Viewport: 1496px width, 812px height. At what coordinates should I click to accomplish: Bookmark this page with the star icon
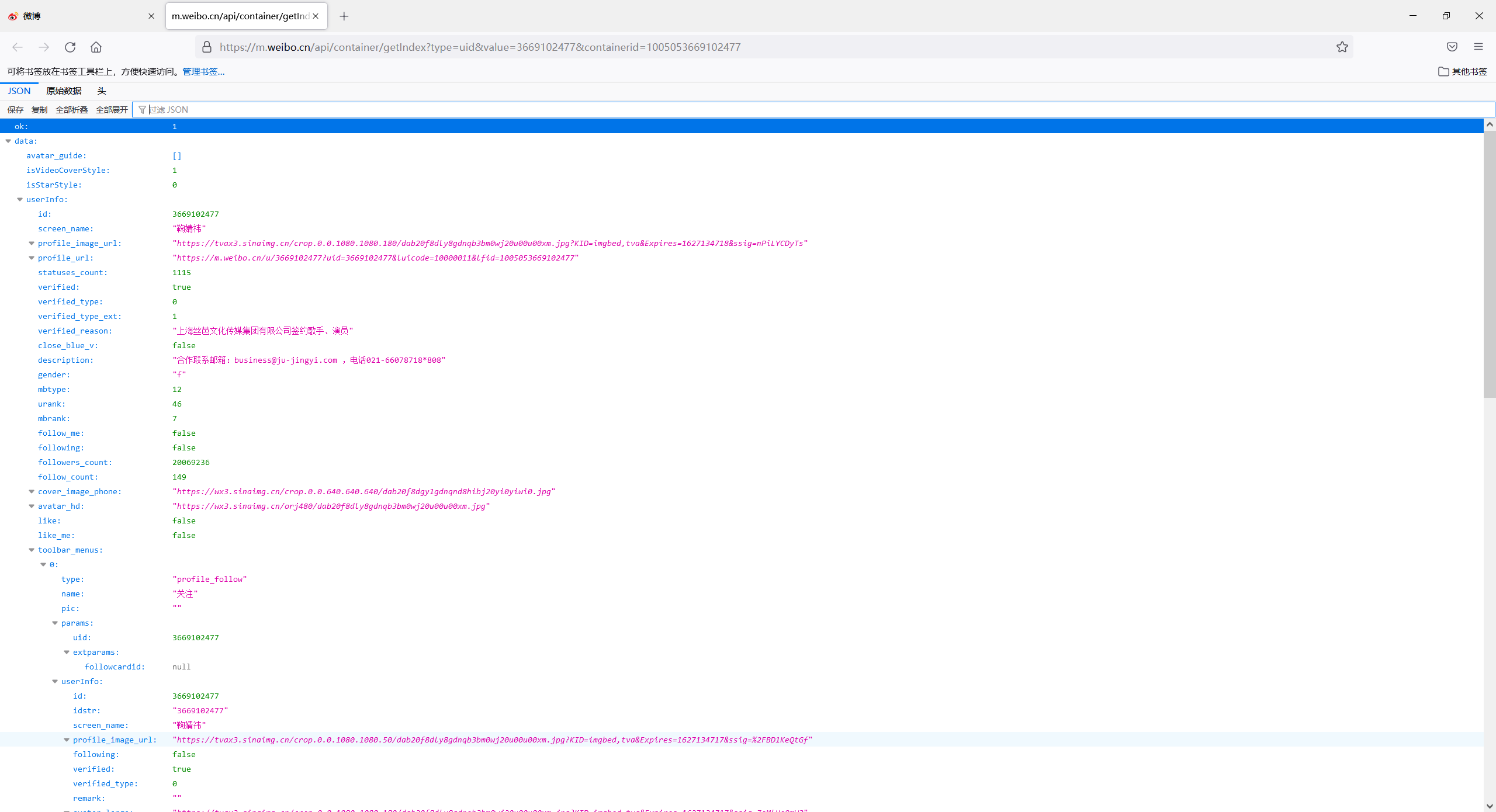pyautogui.click(x=1342, y=47)
